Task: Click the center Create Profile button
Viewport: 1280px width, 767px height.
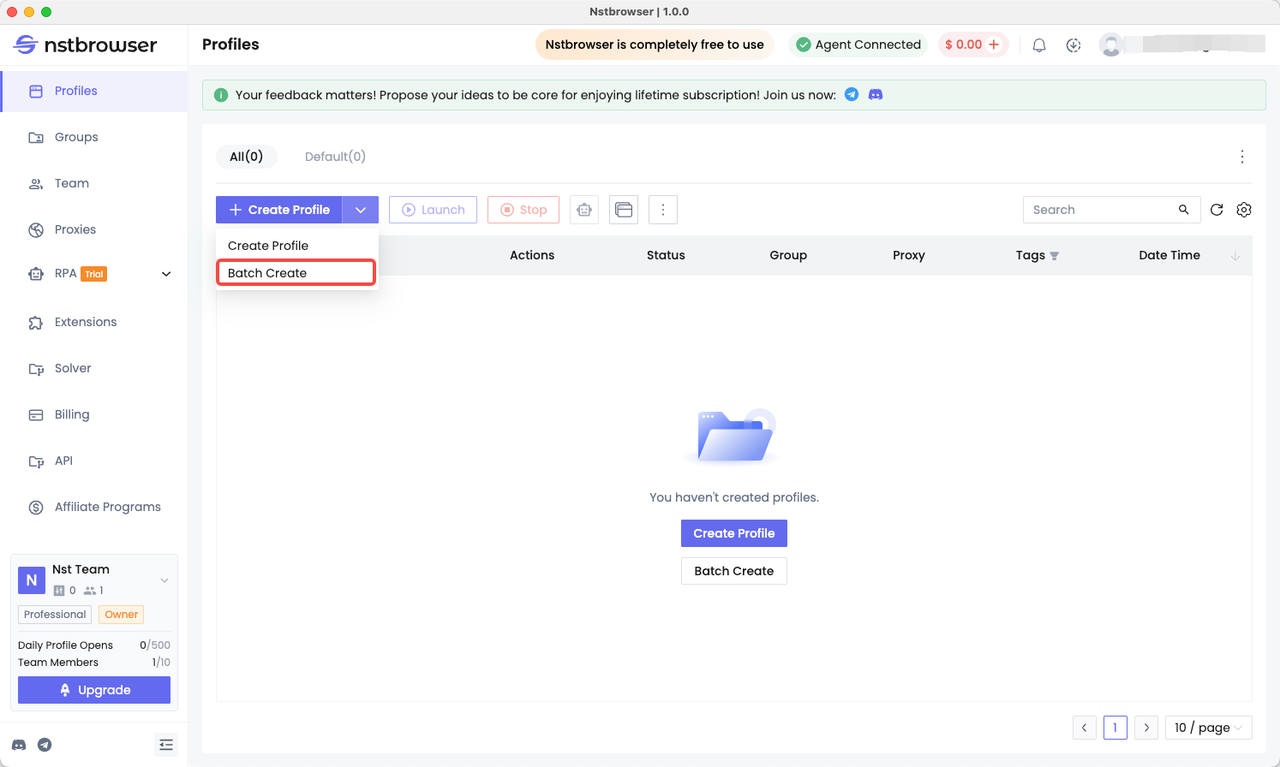Action: point(734,533)
